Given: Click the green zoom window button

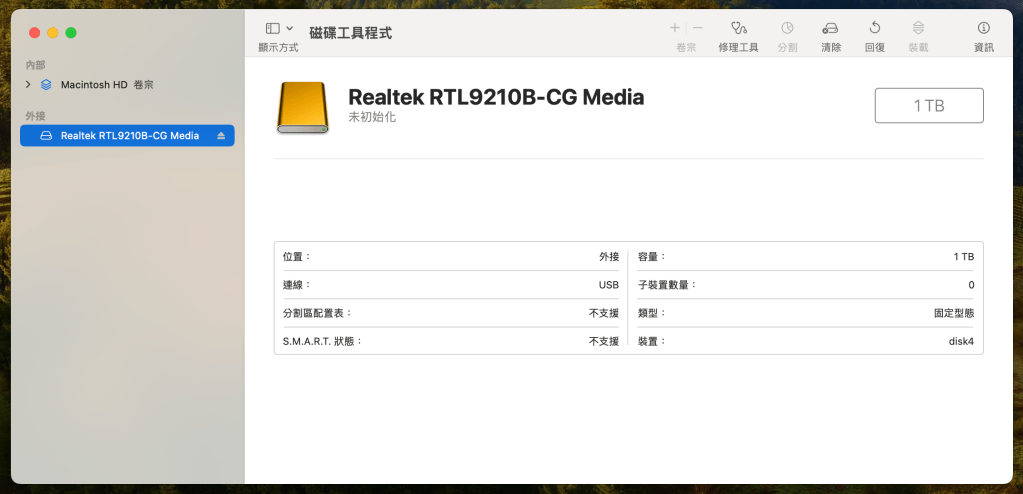Looking at the screenshot, I should pyautogui.click(x=71, y=33).
